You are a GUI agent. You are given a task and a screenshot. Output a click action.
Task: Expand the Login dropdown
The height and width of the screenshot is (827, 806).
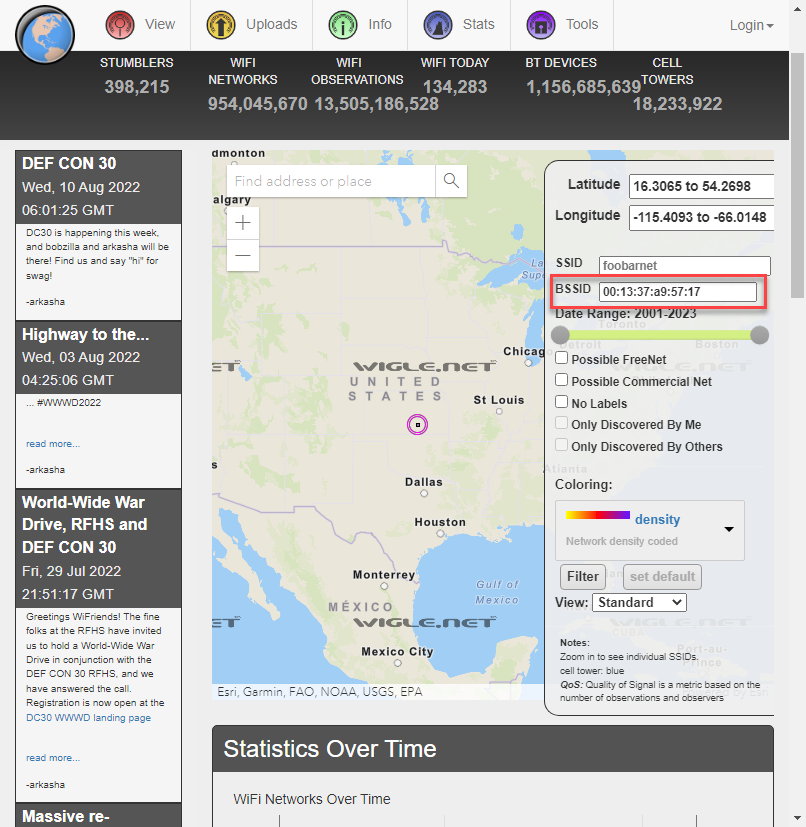coord(751,25)
